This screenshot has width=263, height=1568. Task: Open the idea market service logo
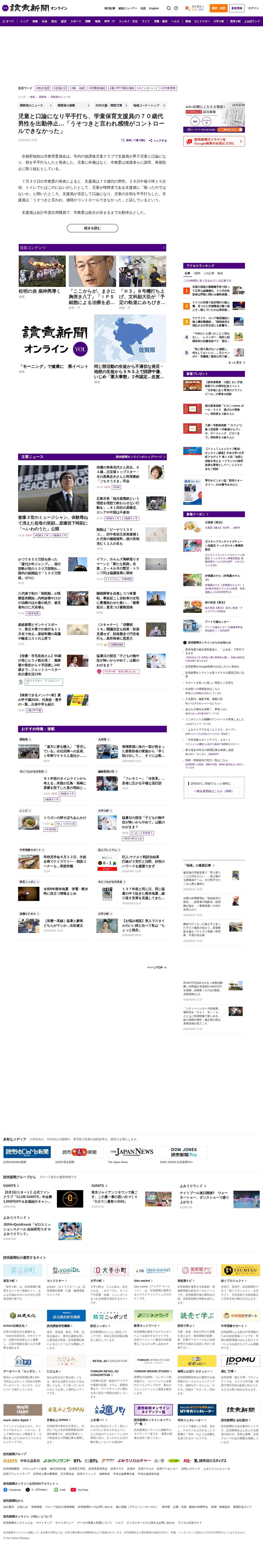click(153, 1270)
